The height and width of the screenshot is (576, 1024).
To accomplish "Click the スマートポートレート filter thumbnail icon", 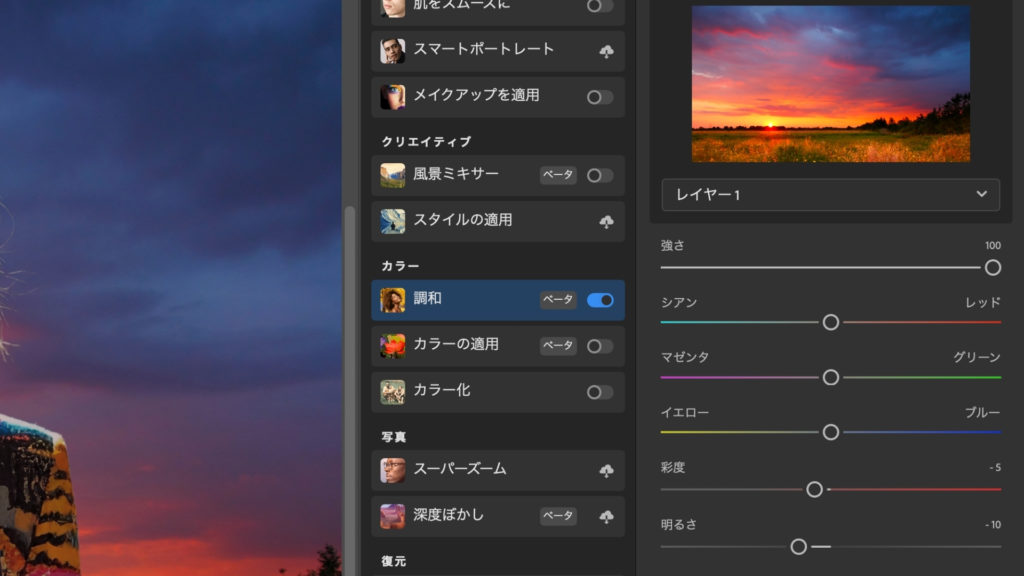I will (x=393, y=51).
